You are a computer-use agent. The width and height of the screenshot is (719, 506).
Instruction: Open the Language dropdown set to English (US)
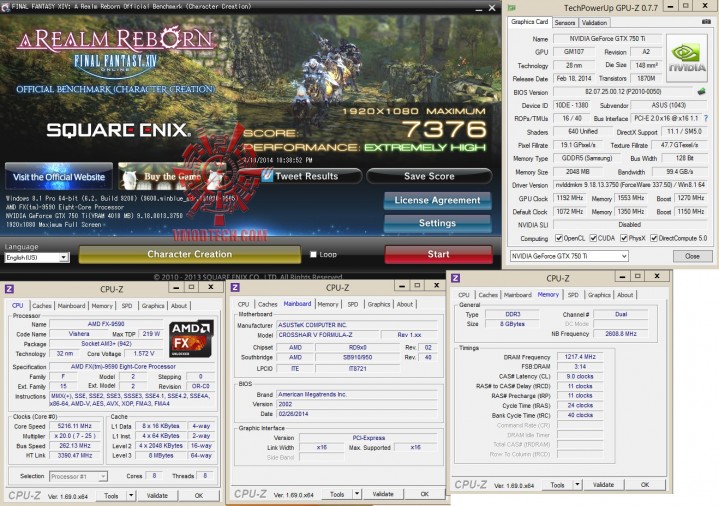[37, 258]
